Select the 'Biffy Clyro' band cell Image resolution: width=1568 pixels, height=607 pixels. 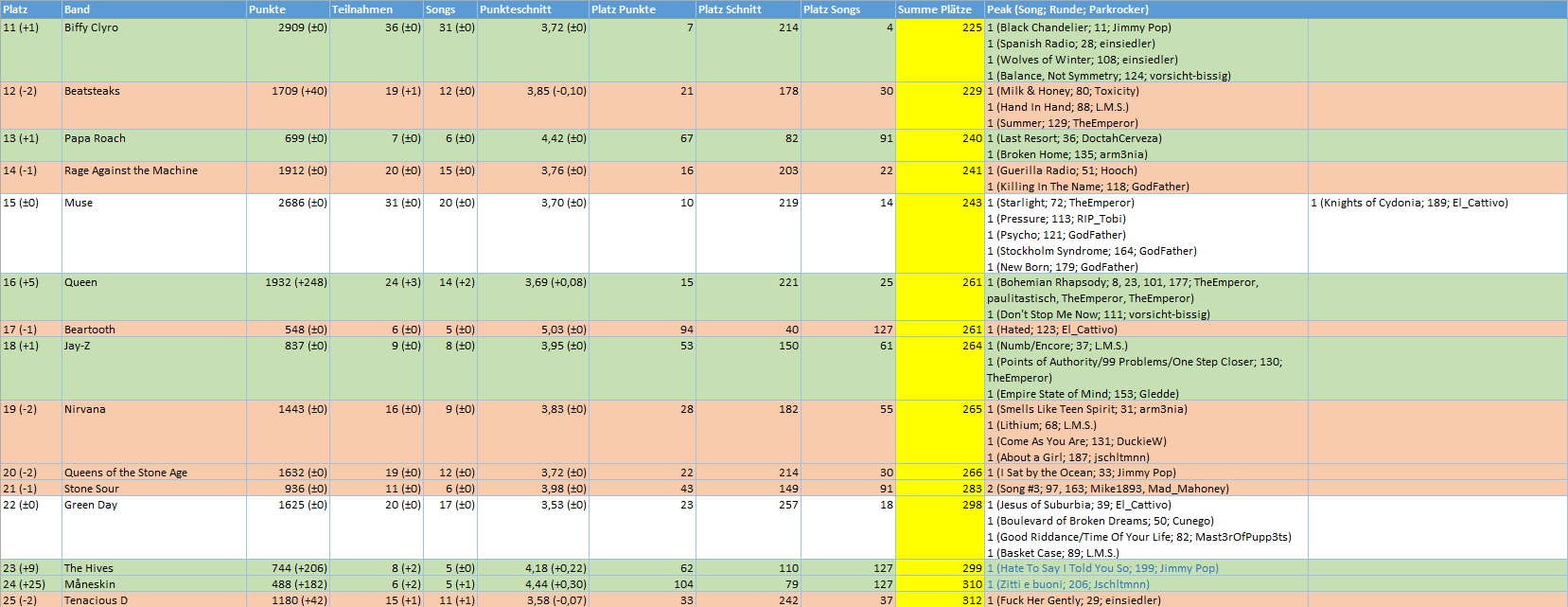[x=154, y=51]
